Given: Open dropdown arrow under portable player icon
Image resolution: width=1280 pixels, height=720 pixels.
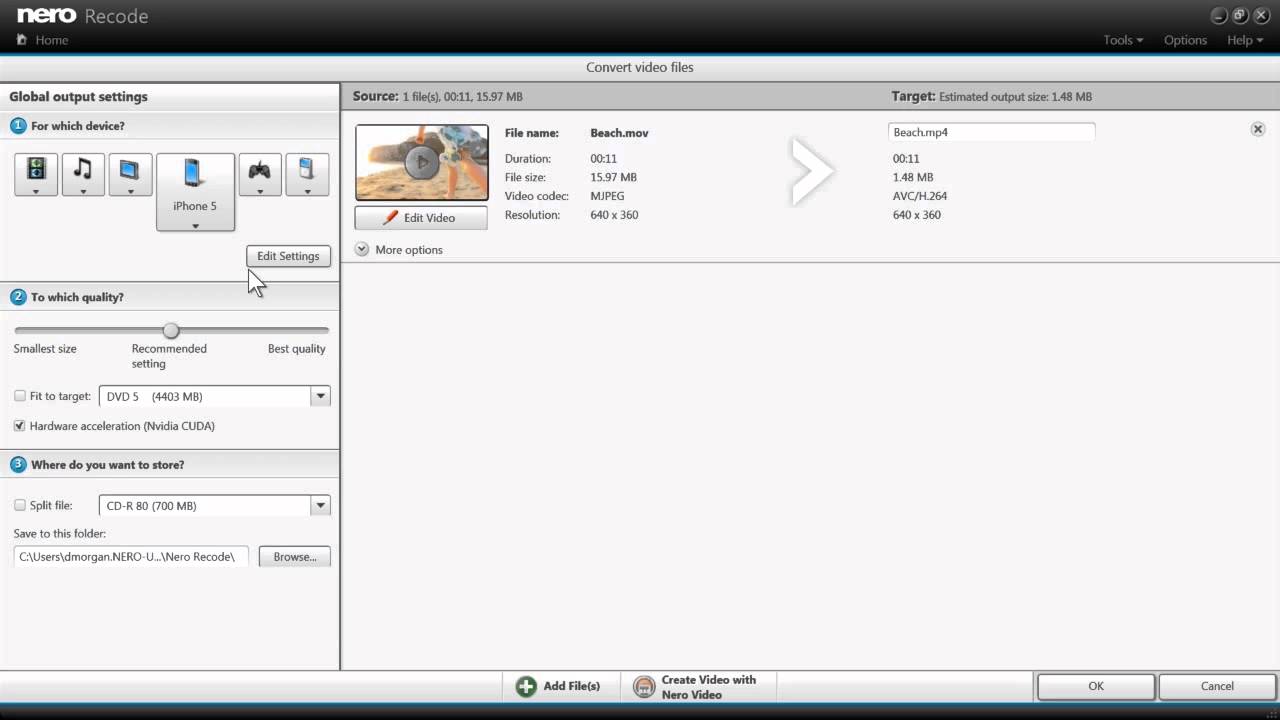Looking at the screenshot, I should pyautogui.click(x=307, y=191).
